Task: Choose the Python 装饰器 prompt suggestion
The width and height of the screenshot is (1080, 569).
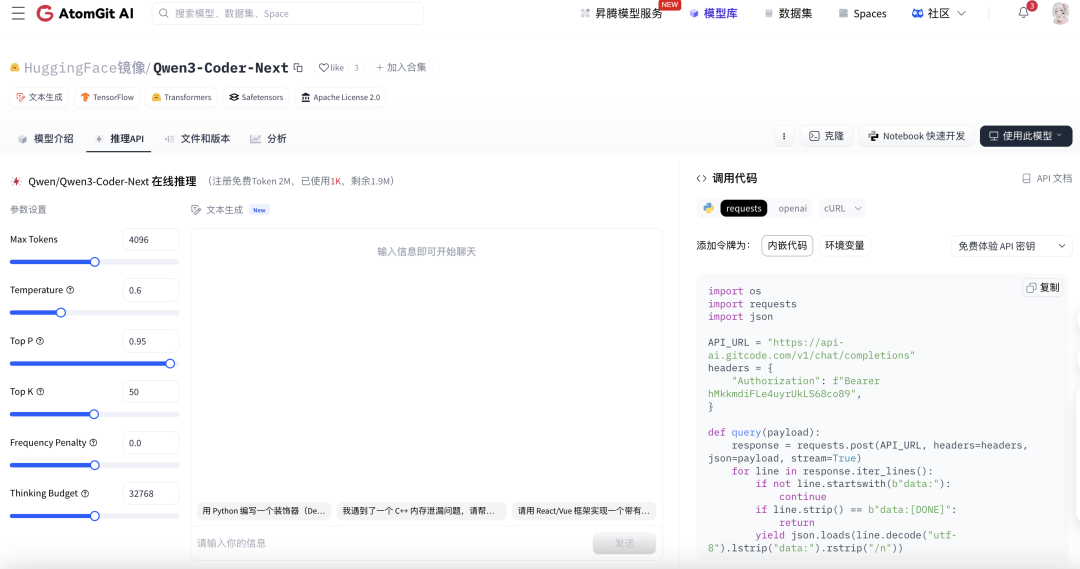Action: 264,510
